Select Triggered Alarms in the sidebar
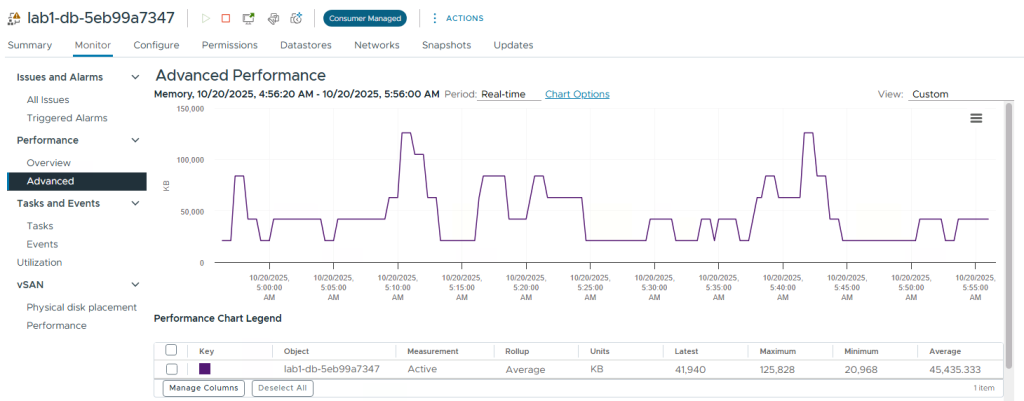Viewport: 1024px width, 401px height. 67,118
